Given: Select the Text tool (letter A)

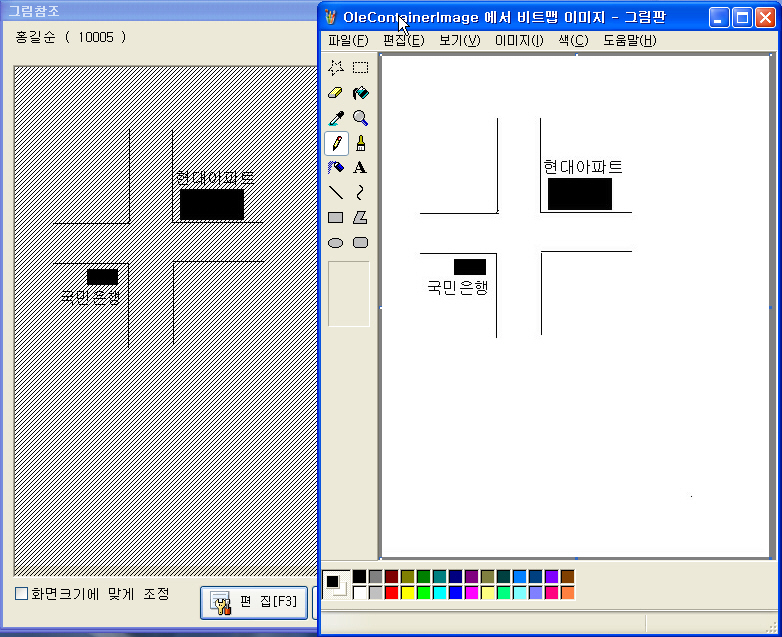Looking at the screenshot, I should click(x=360, y=168).
